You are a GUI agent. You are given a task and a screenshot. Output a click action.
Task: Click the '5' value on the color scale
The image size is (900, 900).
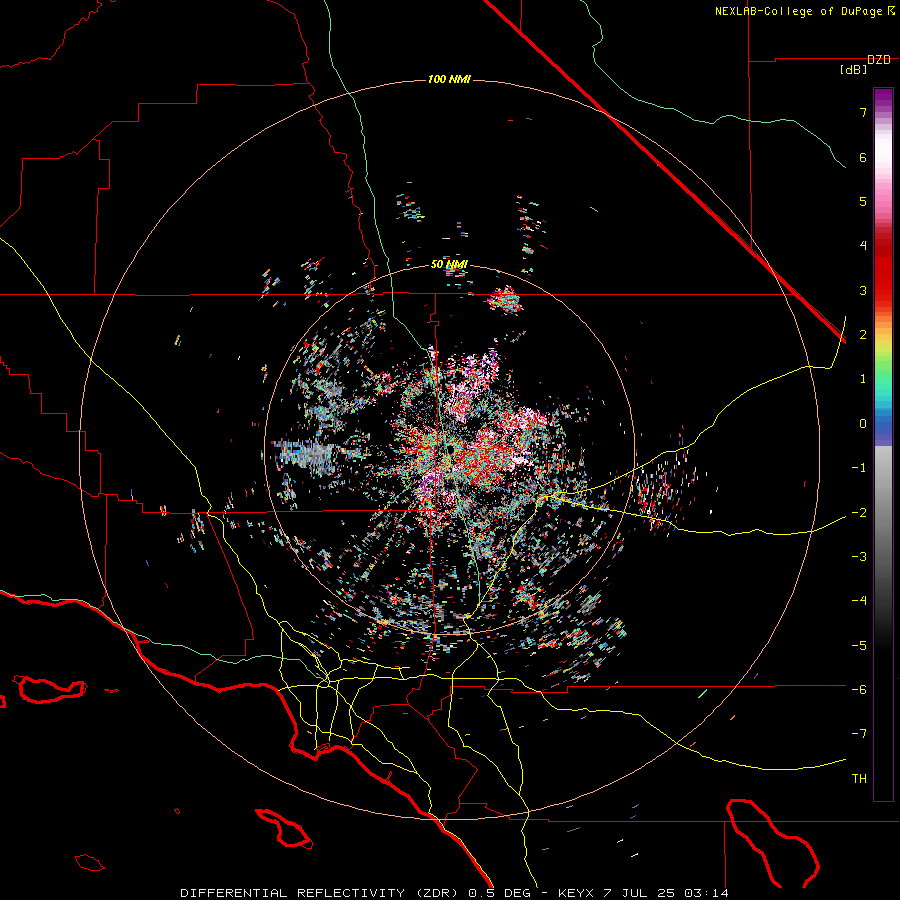pos(863,201)
